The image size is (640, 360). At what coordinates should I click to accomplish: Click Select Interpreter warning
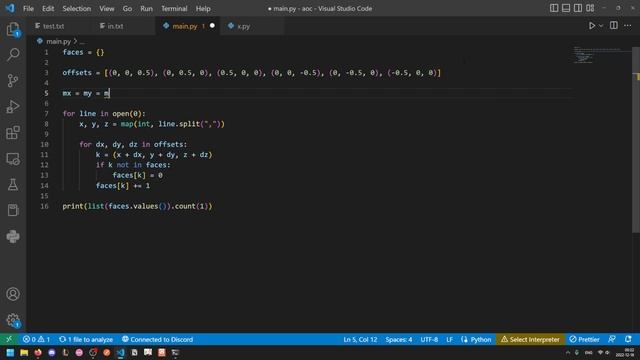coord(531,339)
